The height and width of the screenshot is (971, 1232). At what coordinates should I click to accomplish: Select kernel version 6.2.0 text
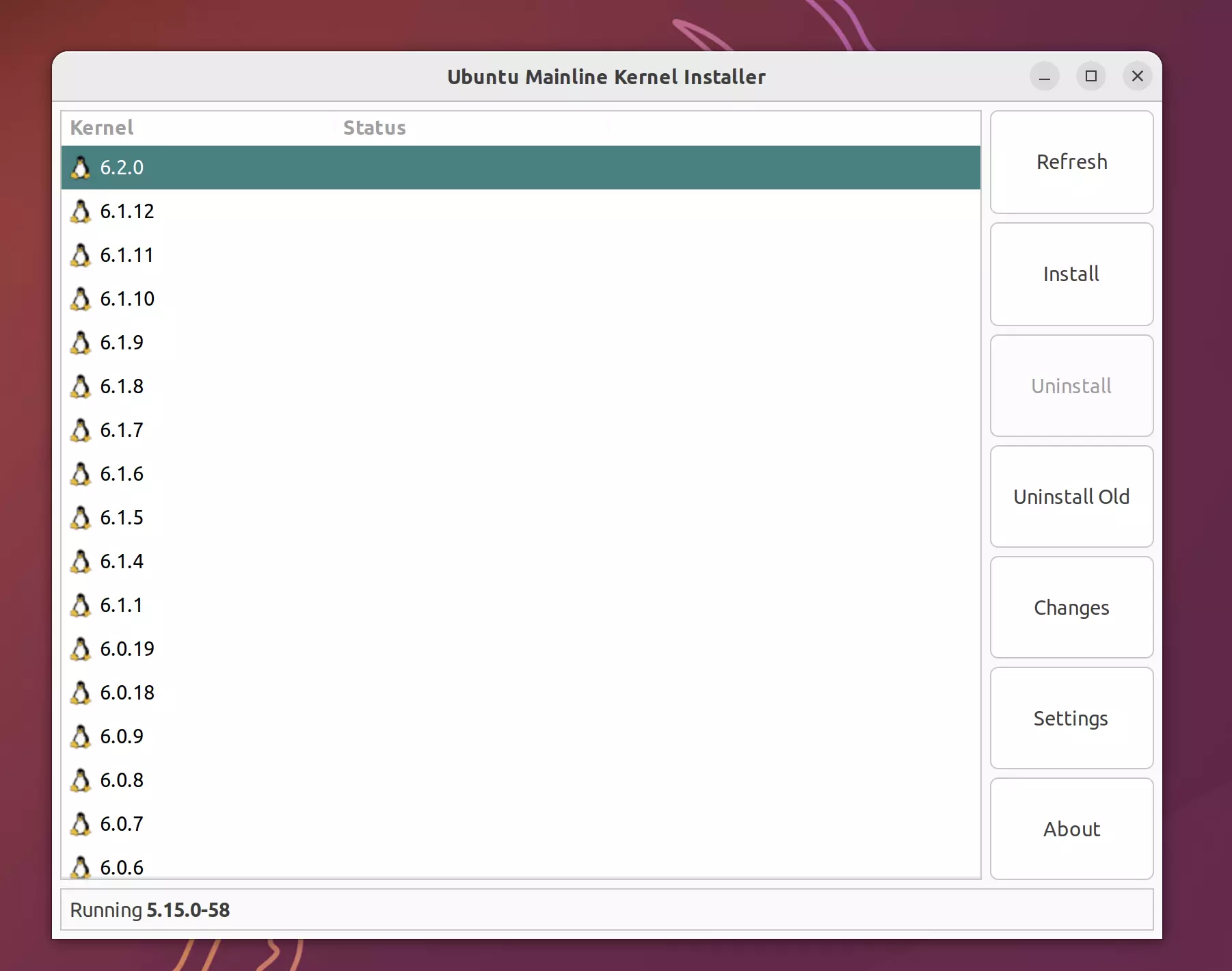coord(122,168)
